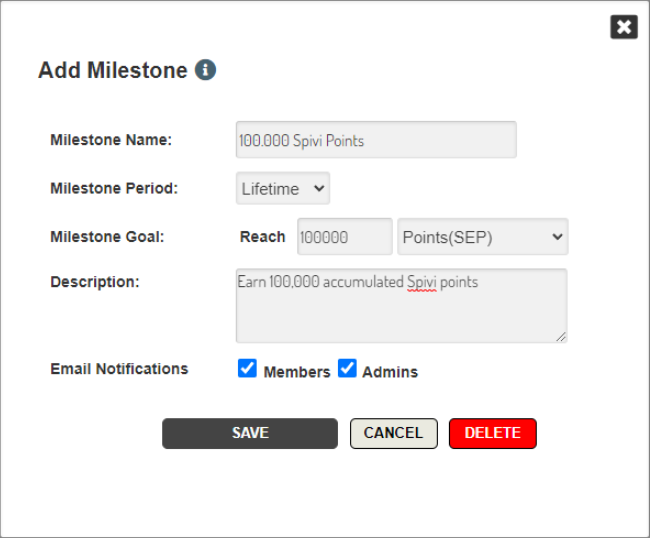Click the Milestone Name label
The width and height of the screenshot is (650, 538).
111,140
